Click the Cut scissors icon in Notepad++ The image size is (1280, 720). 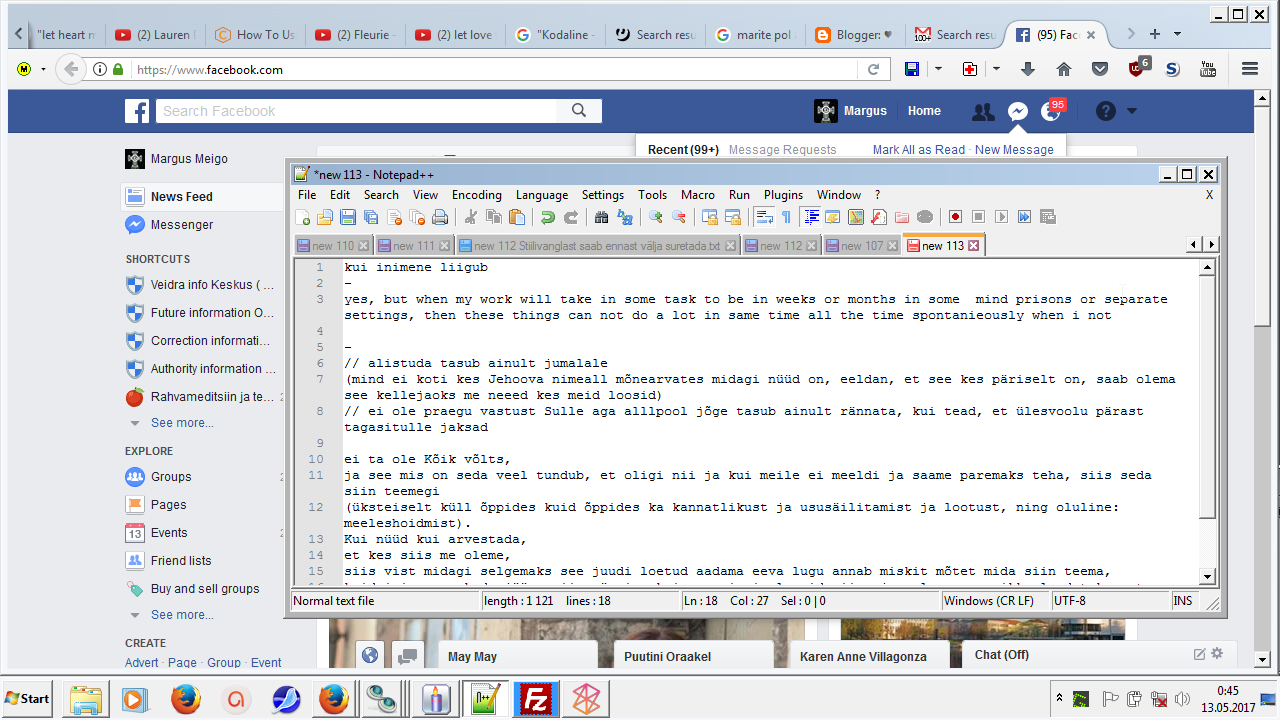tap(470, 217)
